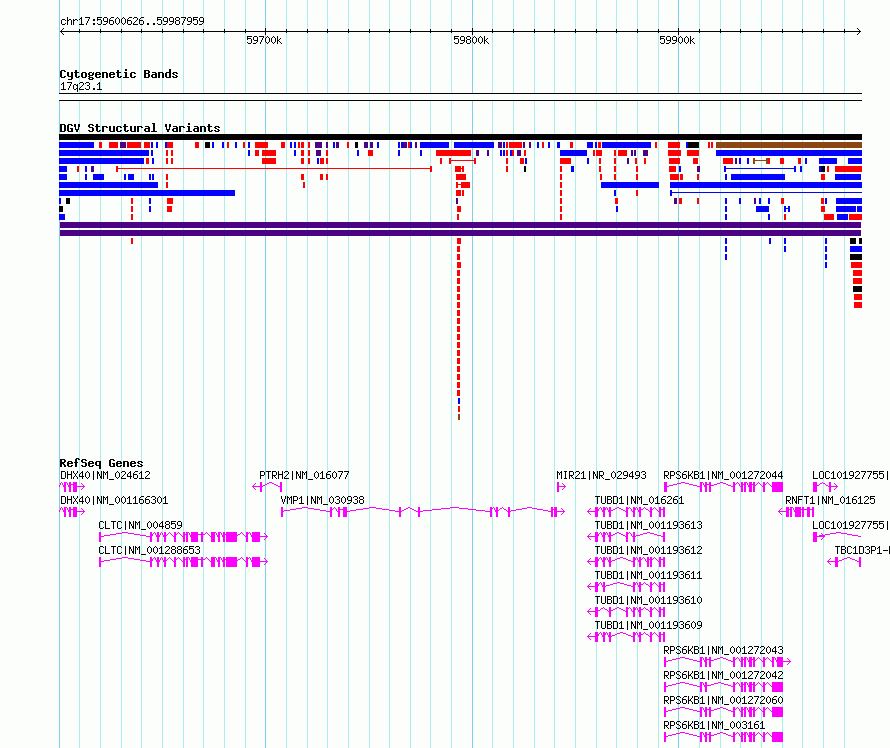Click the brown structural variant bar
Image resolution: width=890 pixels, height=748 pixels.
pos(789,145)
